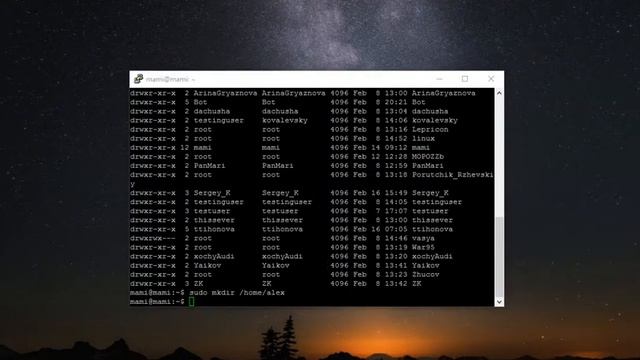Click the terminal scrollbar up arrow
Viewport: 640px width, 360px height.
(499, 93)
